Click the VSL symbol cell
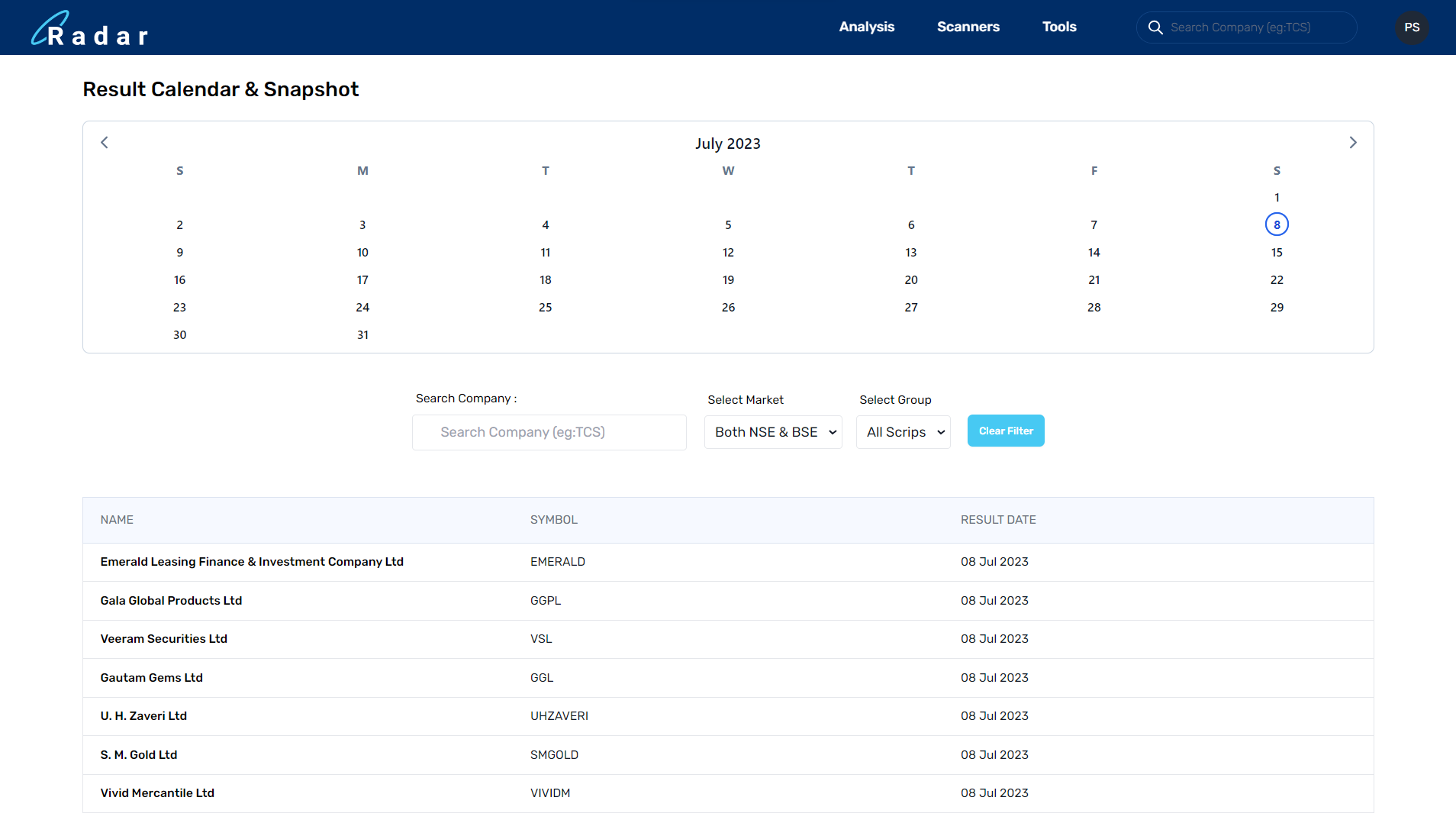This screenshot has width=1456, height=823. (x=541, y=639)
